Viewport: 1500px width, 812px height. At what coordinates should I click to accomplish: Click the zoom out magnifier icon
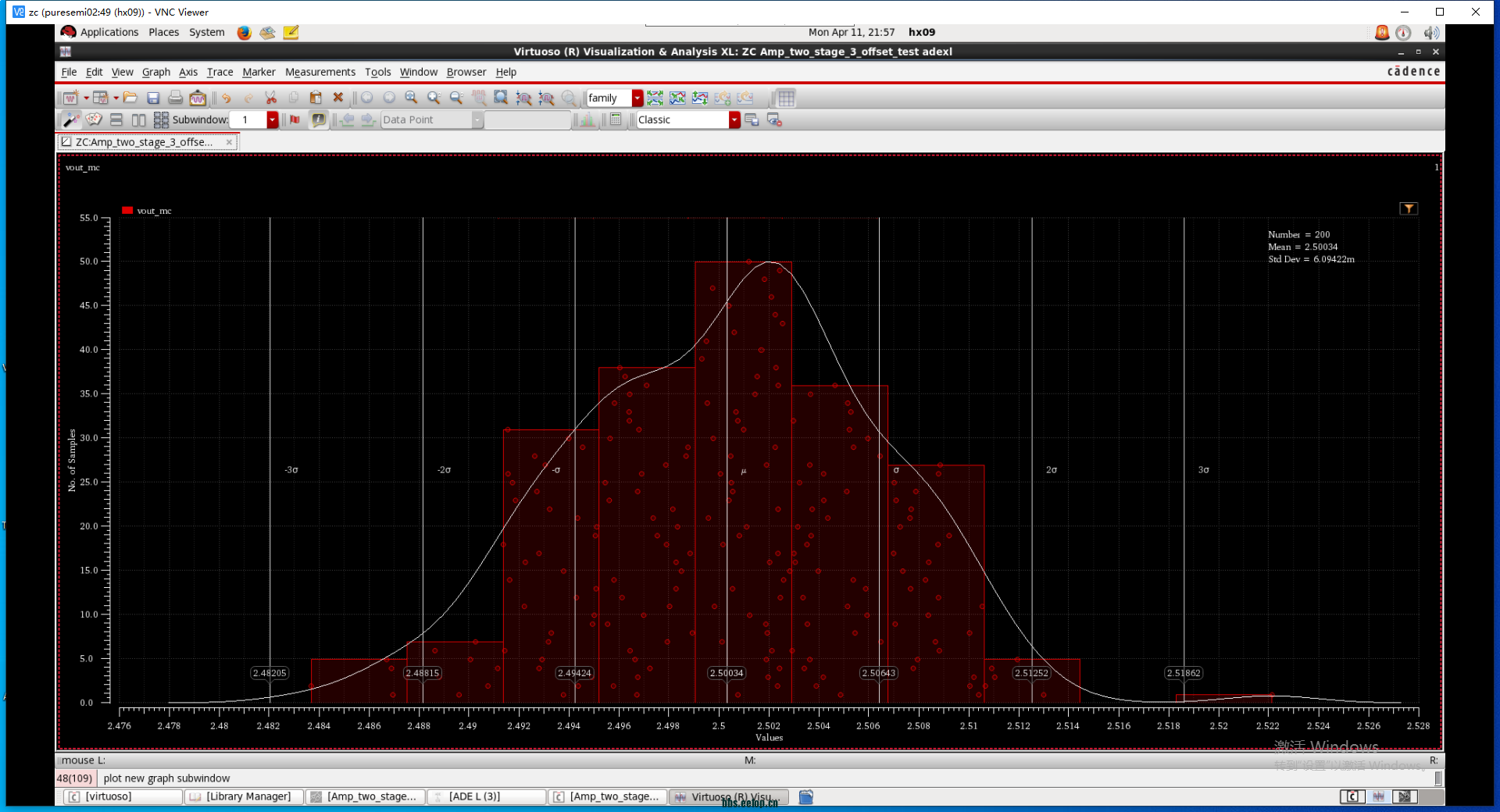tap(456, 98)
